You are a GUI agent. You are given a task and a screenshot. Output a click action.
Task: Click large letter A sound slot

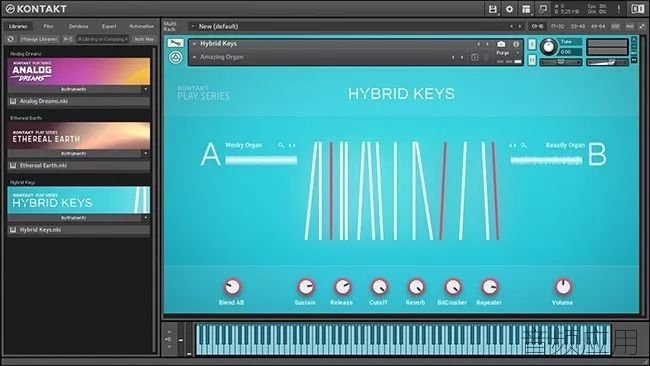click(211, 155)
